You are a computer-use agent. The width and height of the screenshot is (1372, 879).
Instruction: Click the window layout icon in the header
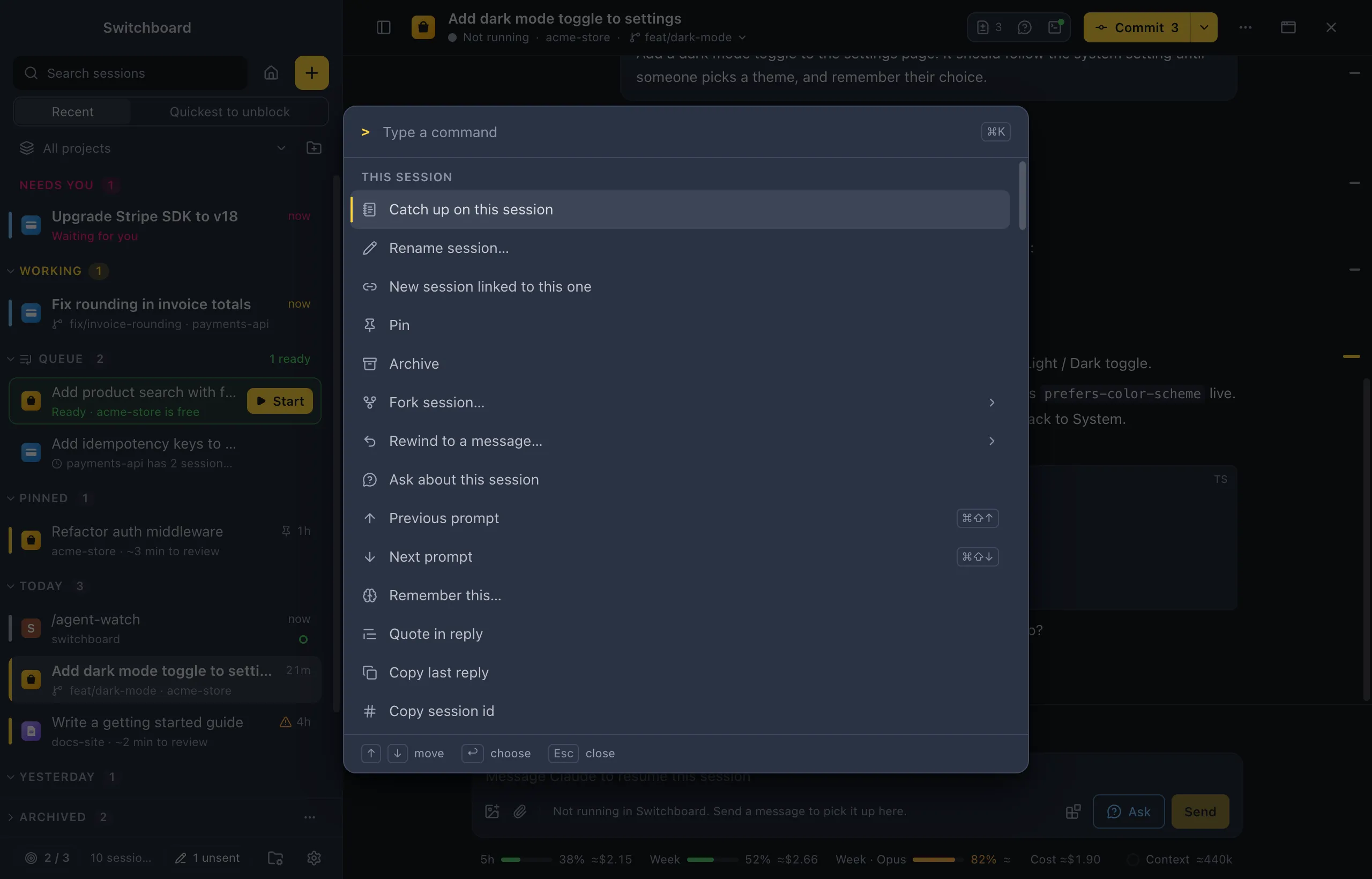pos(1288,27)
